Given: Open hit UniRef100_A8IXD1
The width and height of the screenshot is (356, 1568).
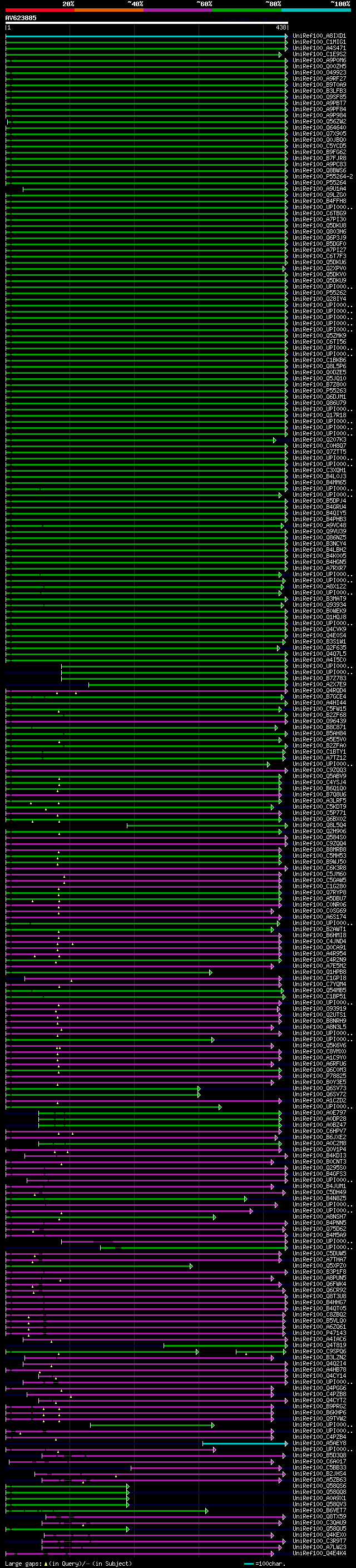Looking at the screenshot, I should pyautogui.click(x=319, y=37).
